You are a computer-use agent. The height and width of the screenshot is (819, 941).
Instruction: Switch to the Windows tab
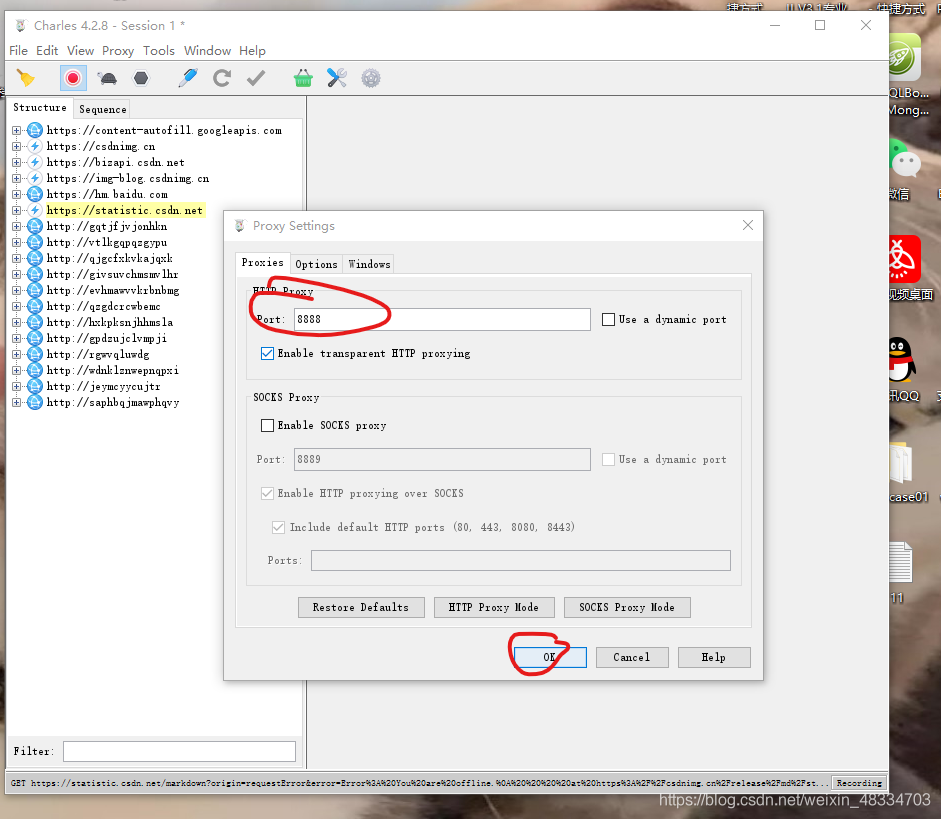pos(369,264)
